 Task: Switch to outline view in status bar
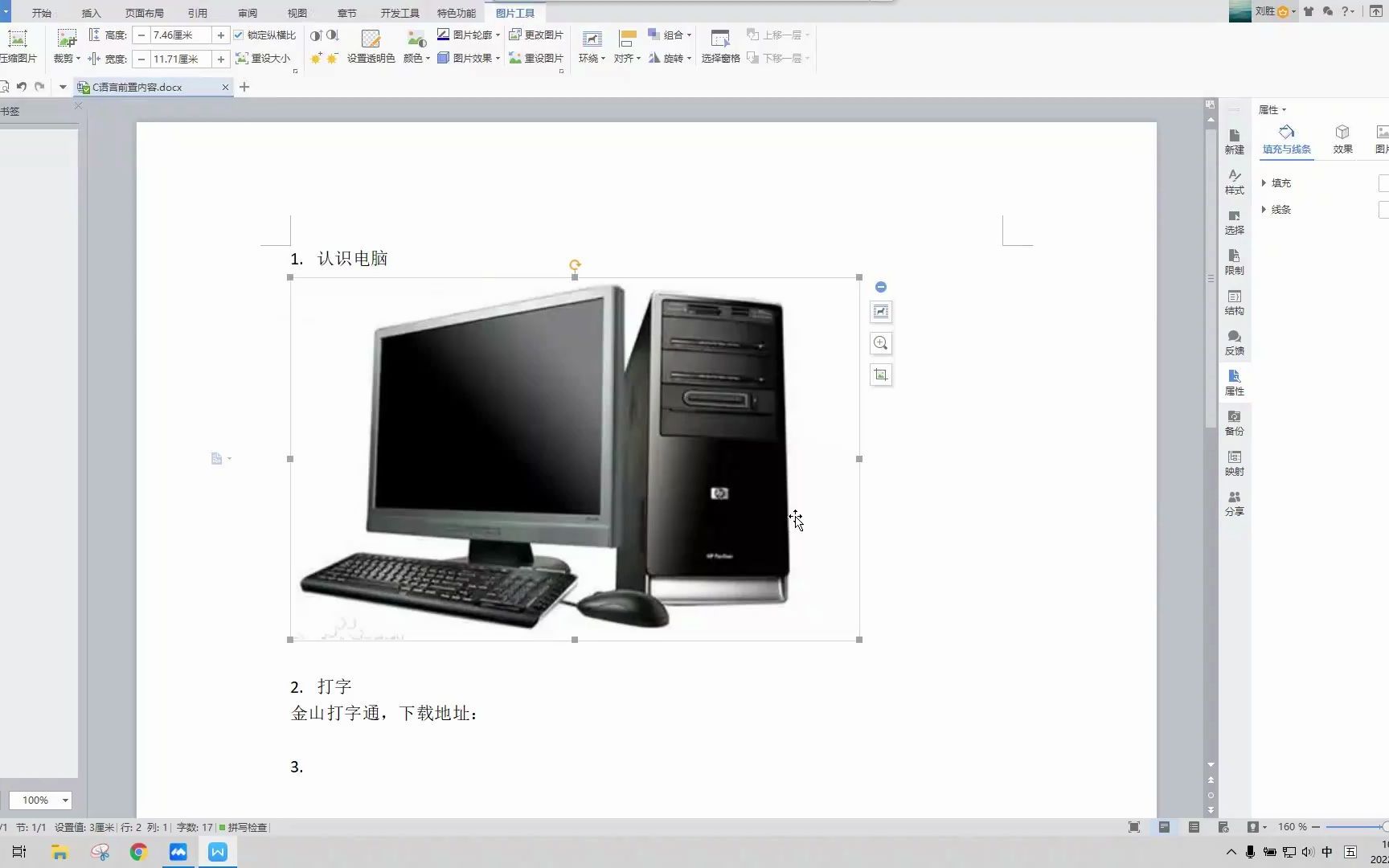1194,827
